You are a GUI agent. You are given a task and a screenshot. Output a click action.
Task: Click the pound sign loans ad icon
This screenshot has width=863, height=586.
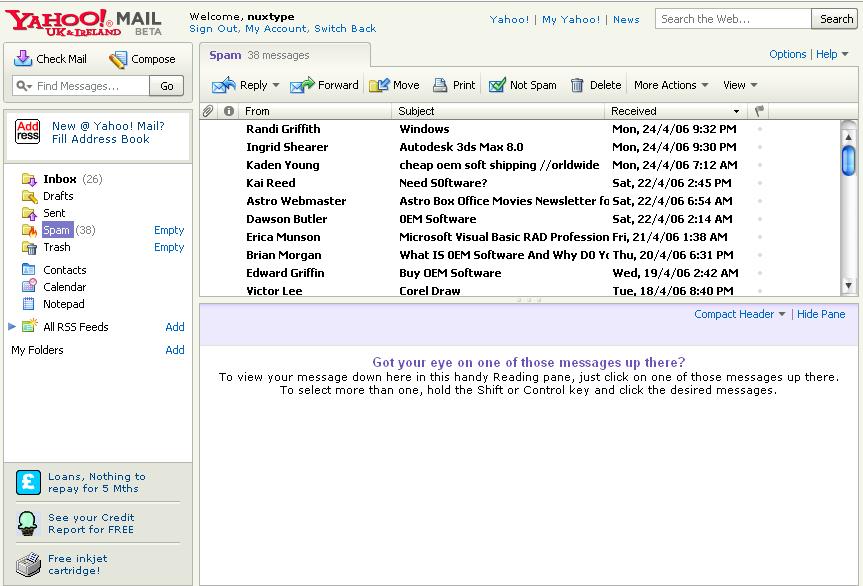28,483
